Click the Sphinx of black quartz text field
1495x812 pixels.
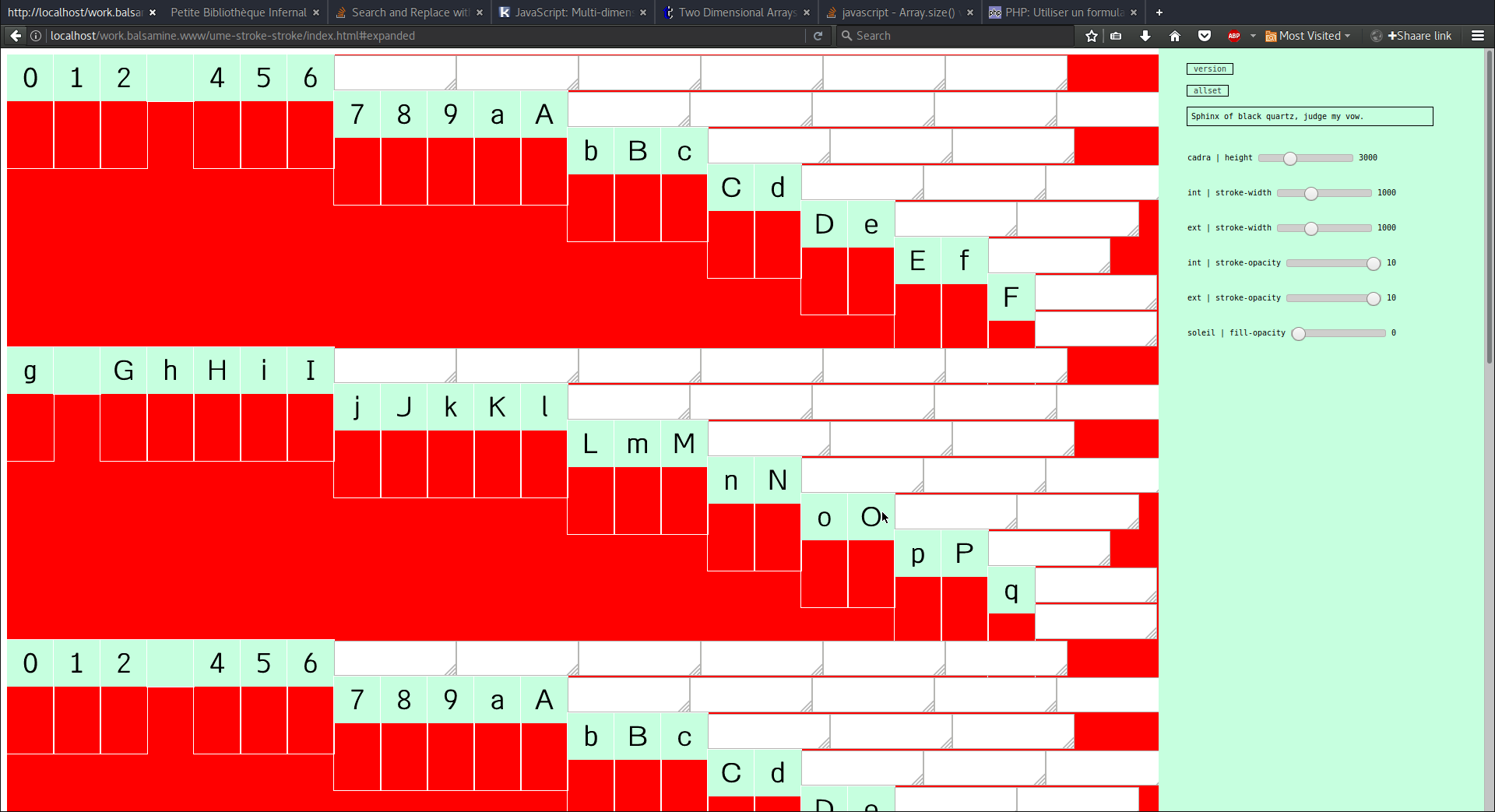click(x=1309, y=117)
